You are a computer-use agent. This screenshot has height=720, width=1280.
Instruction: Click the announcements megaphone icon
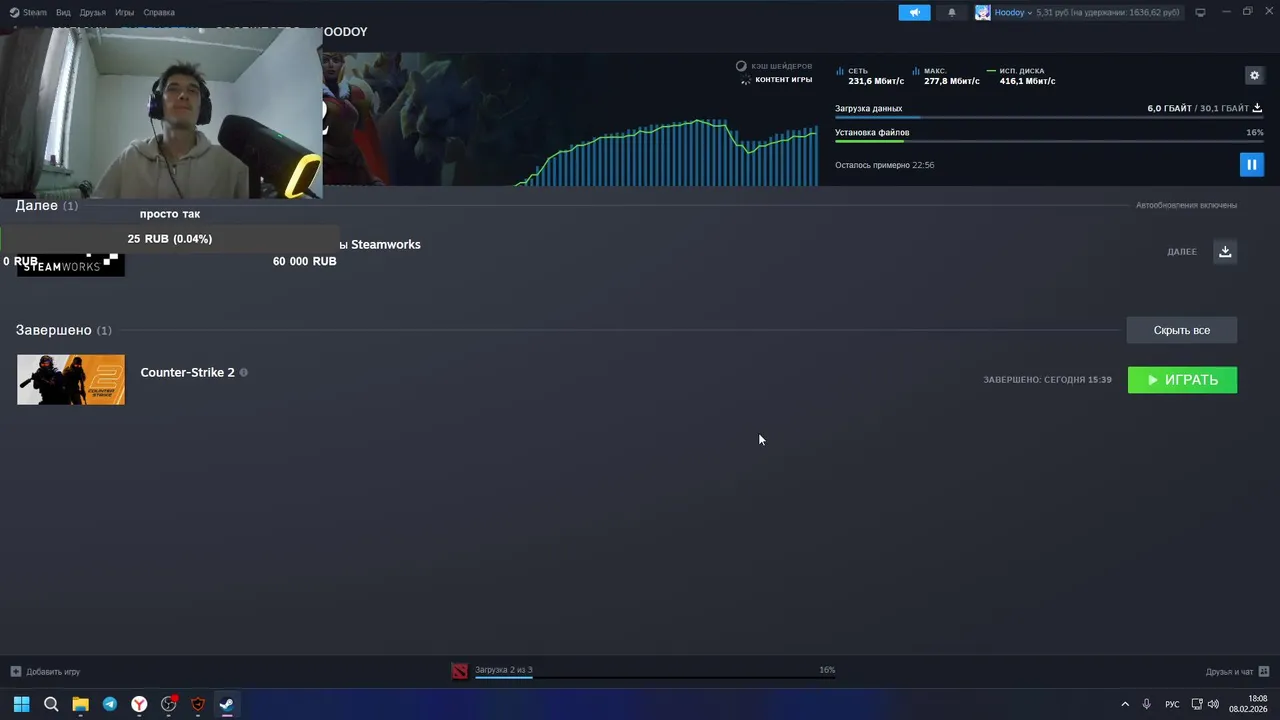pos(914,12)
